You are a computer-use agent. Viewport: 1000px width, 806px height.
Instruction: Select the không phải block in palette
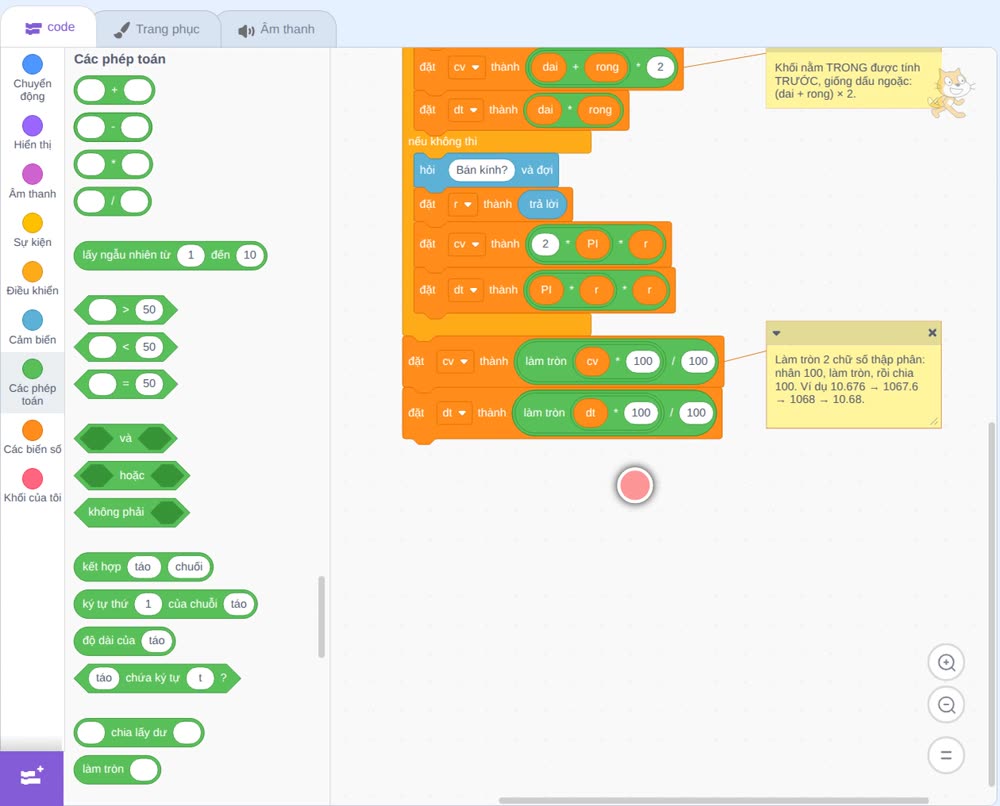point(131,512)
